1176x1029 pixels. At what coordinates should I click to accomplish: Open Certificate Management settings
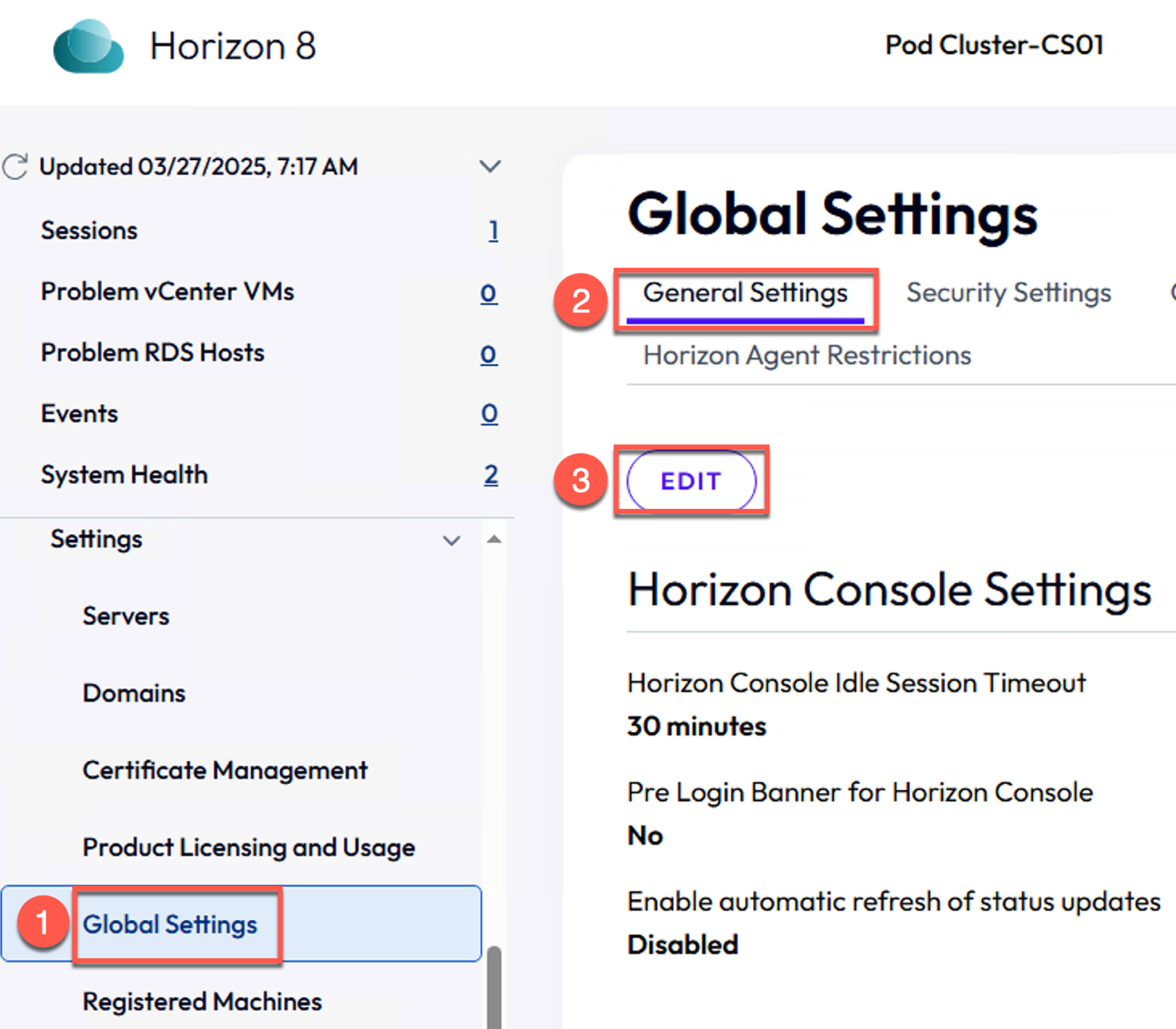[225, 770]
